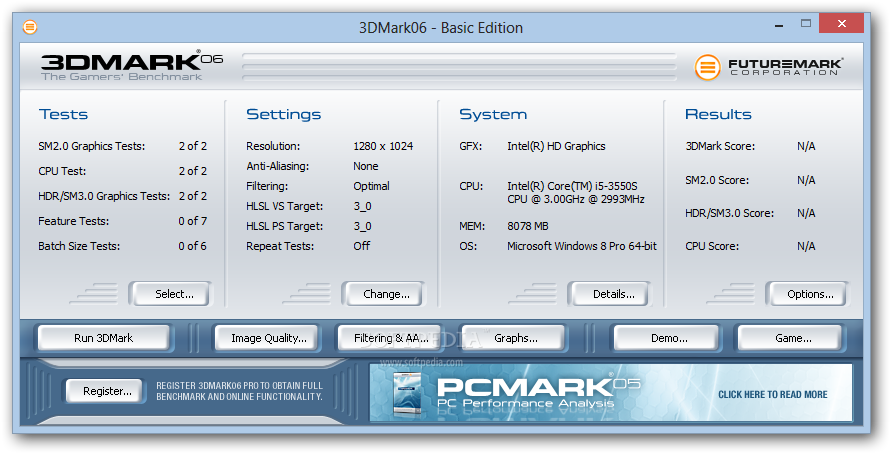The width and height of the screenshot is (891, 454).
Task: Click the Futuremark Corporation logo
Action: 769,66
